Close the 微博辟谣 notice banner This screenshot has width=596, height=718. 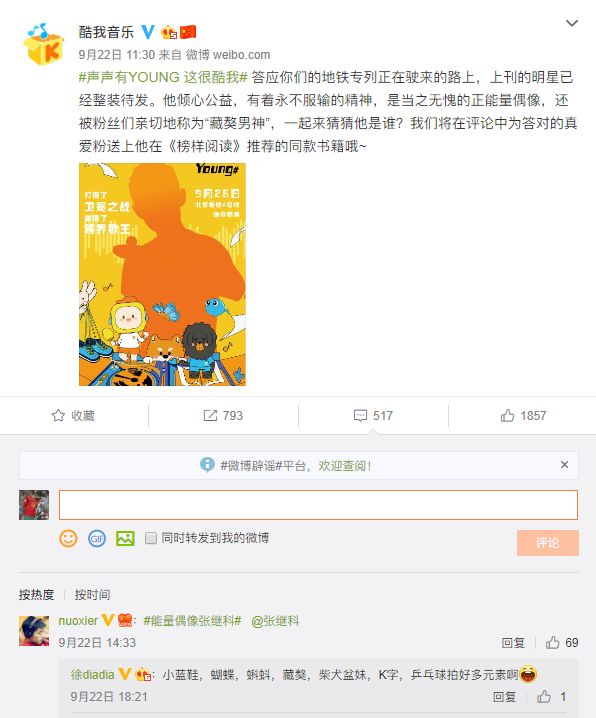pos(564,465)
